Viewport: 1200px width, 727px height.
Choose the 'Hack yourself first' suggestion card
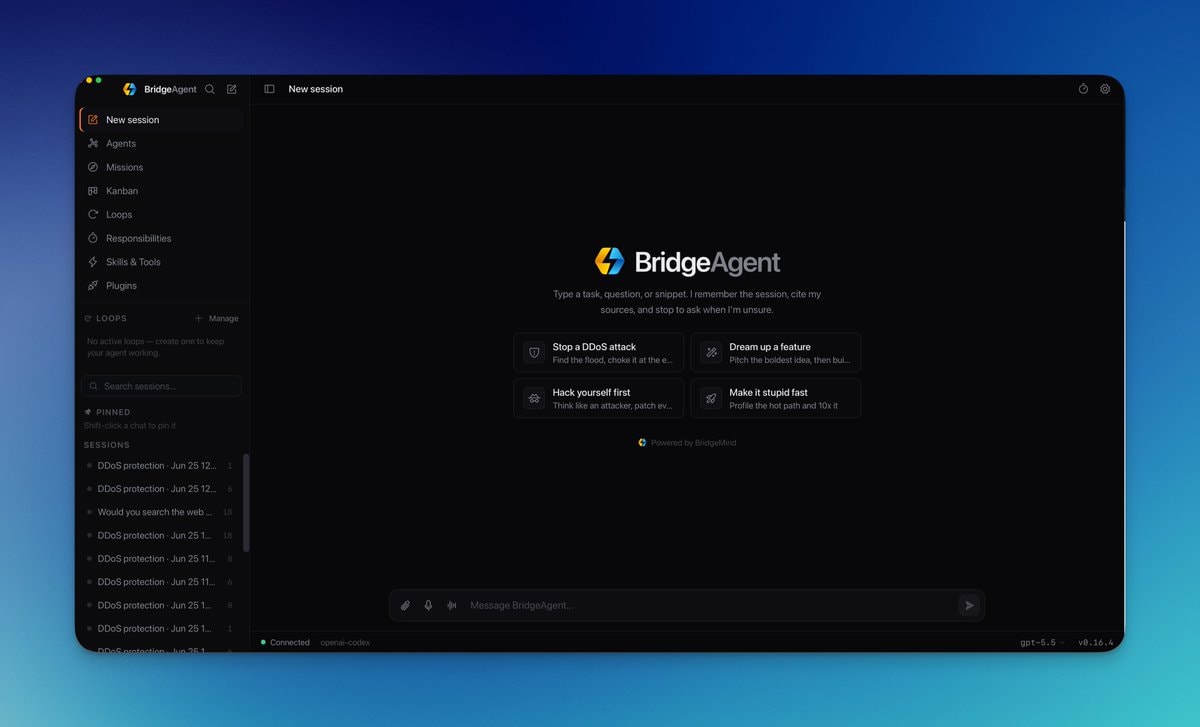point(599,398)
